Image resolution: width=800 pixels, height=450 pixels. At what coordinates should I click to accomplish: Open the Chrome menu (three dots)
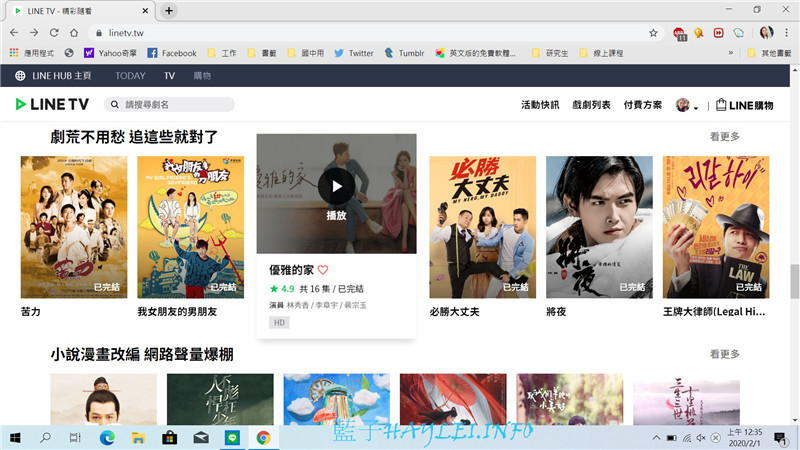(786, 33)
